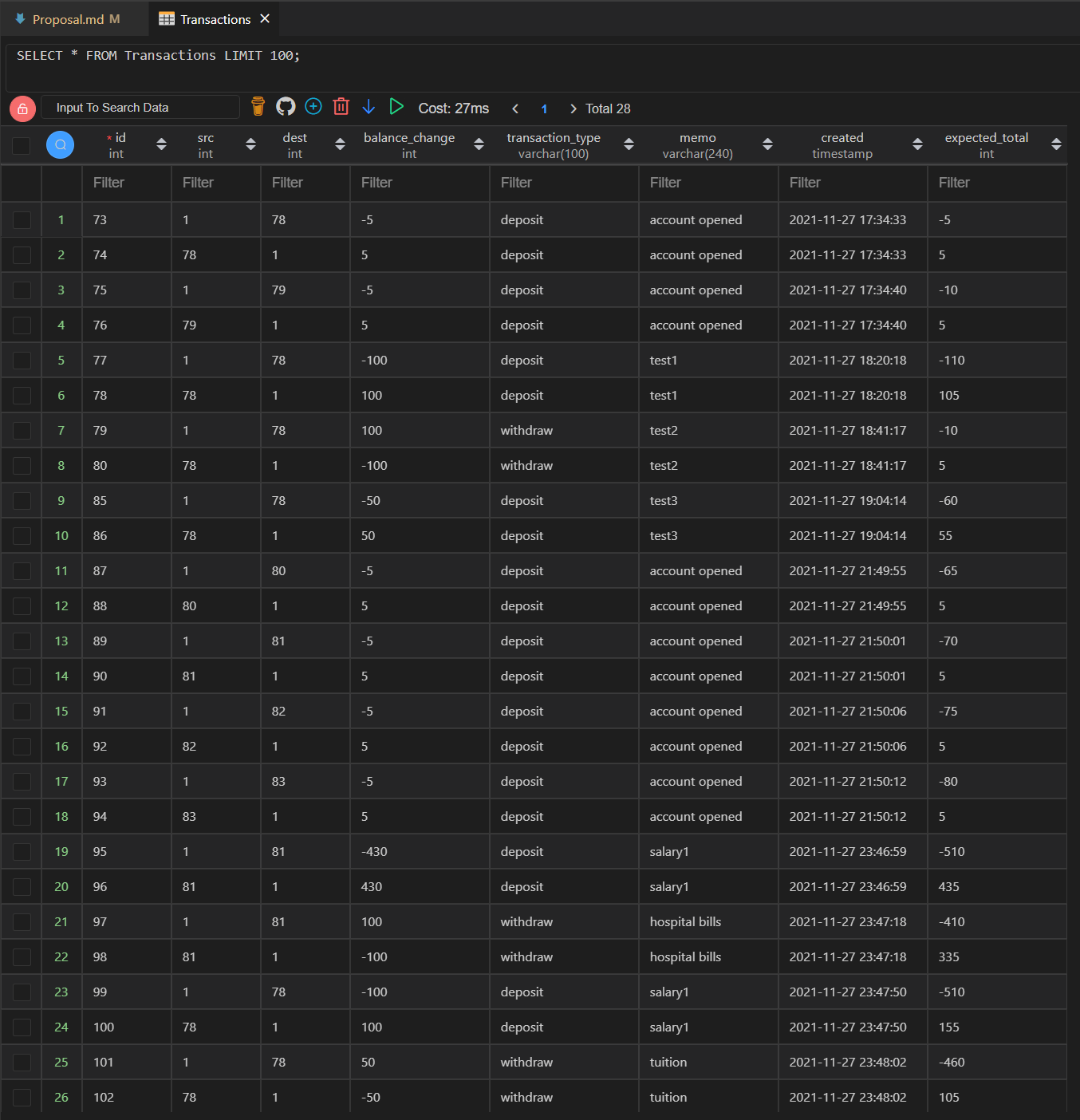Screen dimensions: 1080x1120
Task: Add a new row with the plus icon
Action: 313,106
